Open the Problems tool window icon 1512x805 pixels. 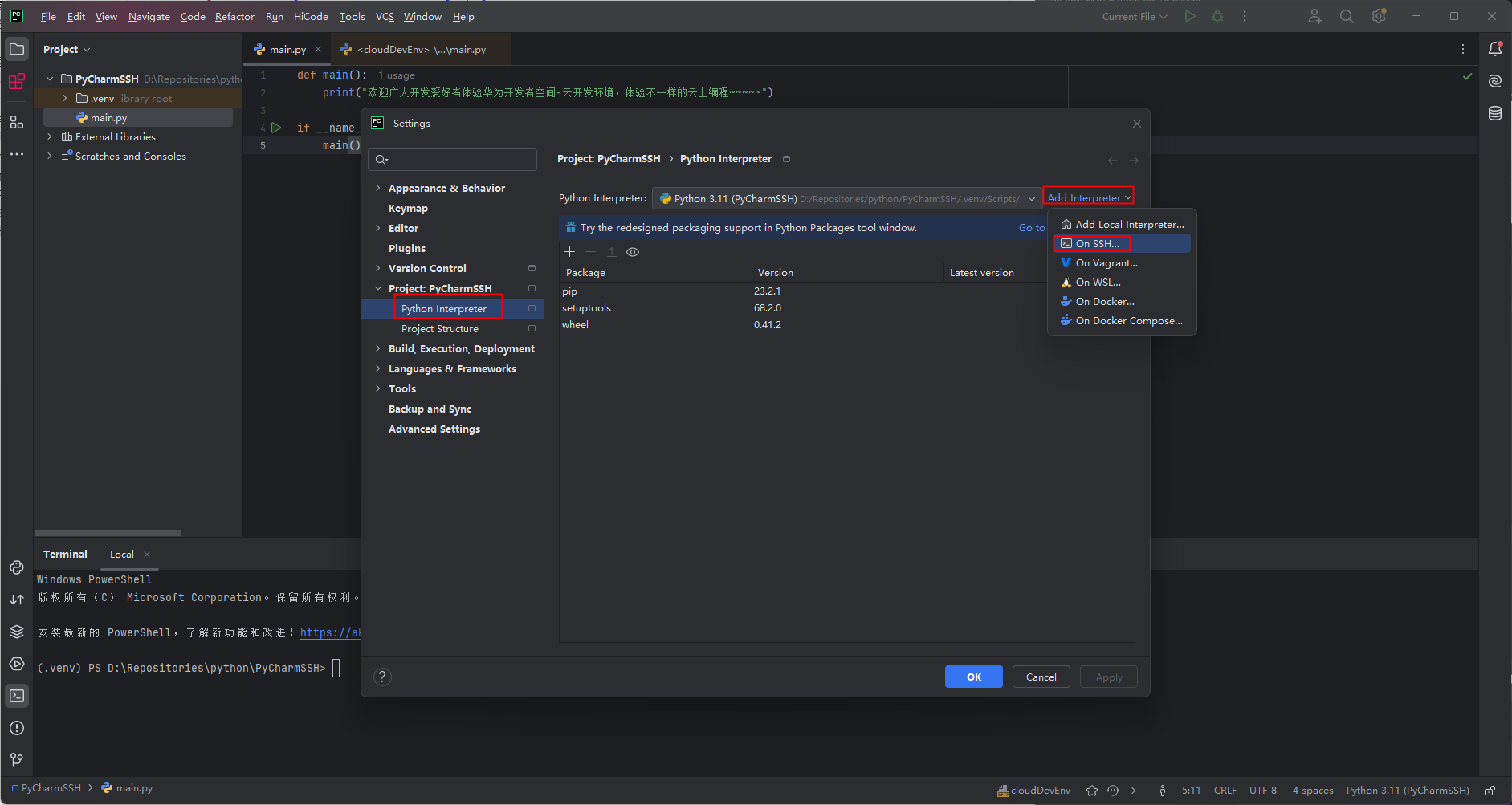coord(16,728)
